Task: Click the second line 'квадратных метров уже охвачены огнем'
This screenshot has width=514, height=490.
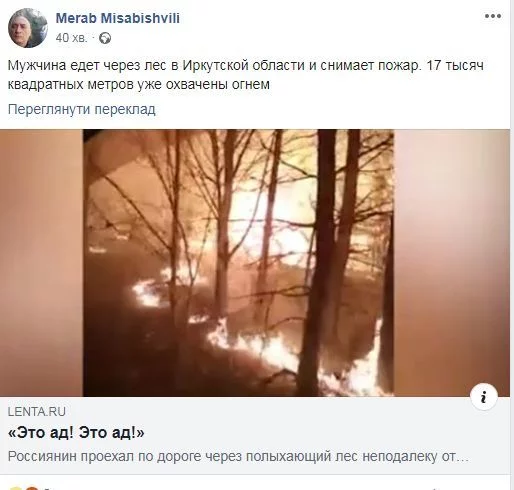Action: [139, 84]
